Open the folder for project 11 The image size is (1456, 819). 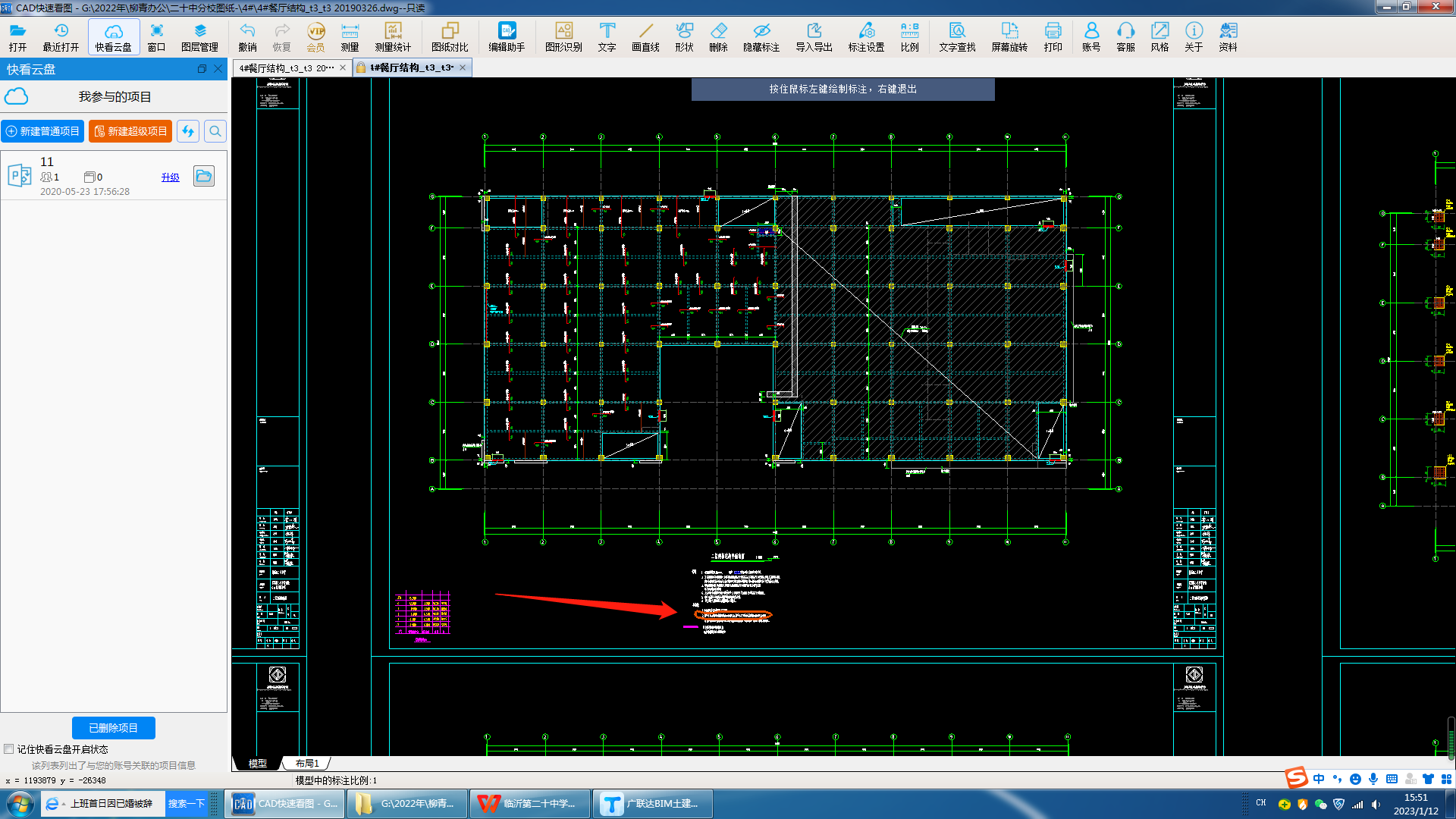coord(204,176)
